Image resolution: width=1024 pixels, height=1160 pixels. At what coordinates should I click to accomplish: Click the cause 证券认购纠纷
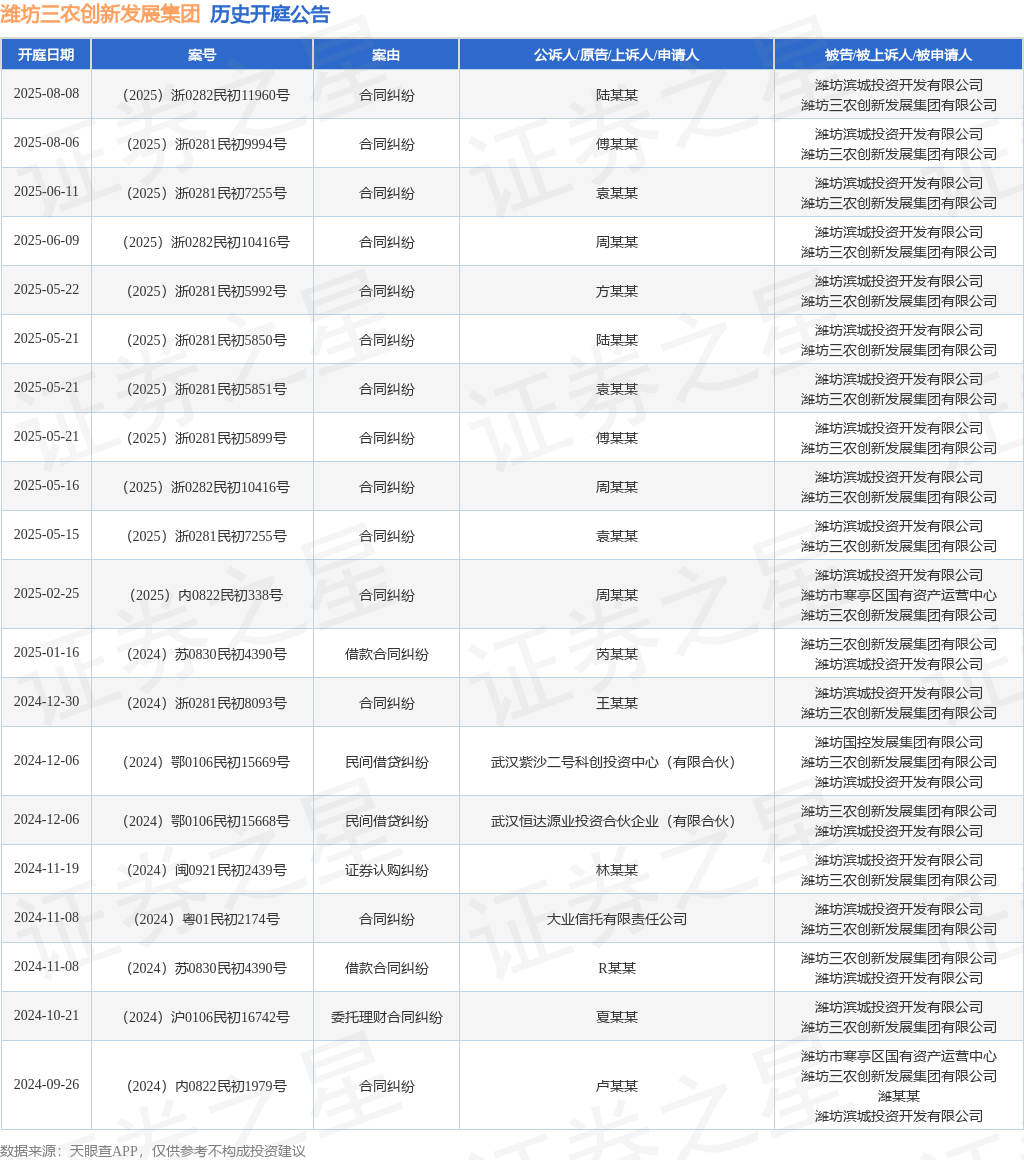386,870
